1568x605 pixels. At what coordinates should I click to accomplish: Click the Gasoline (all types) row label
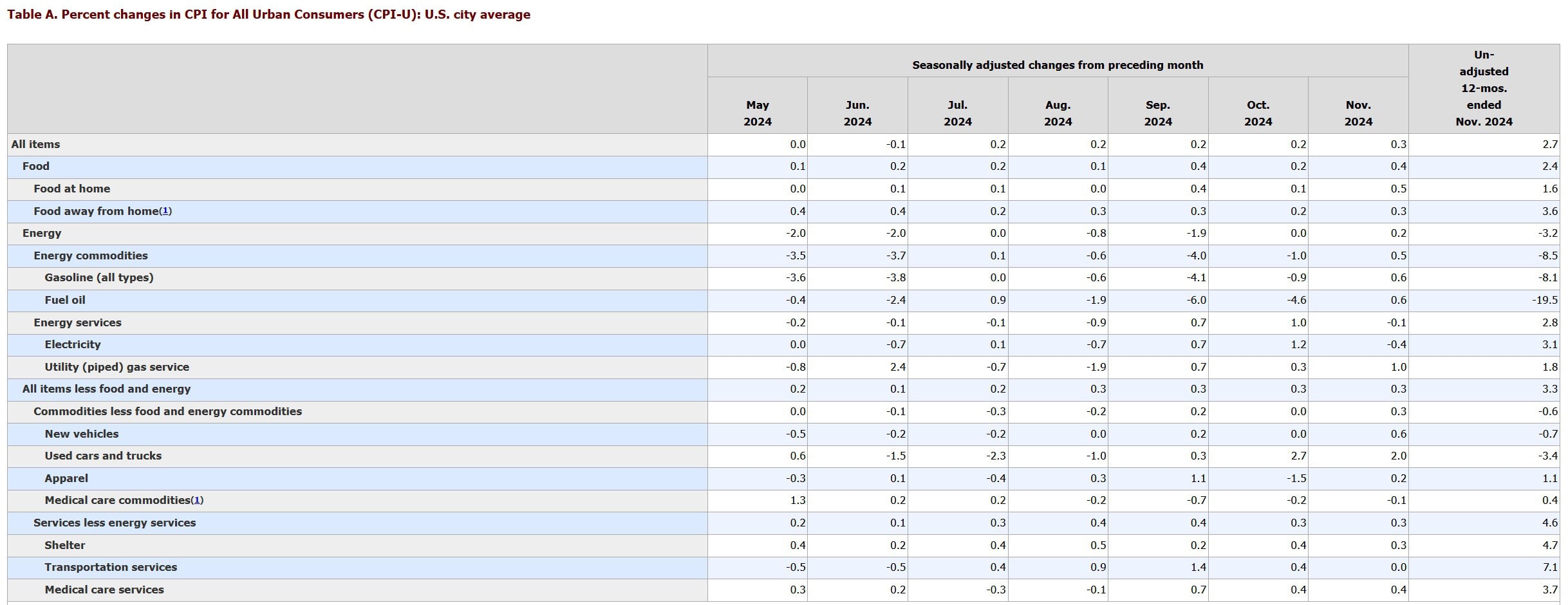click(x=99, y=277)
